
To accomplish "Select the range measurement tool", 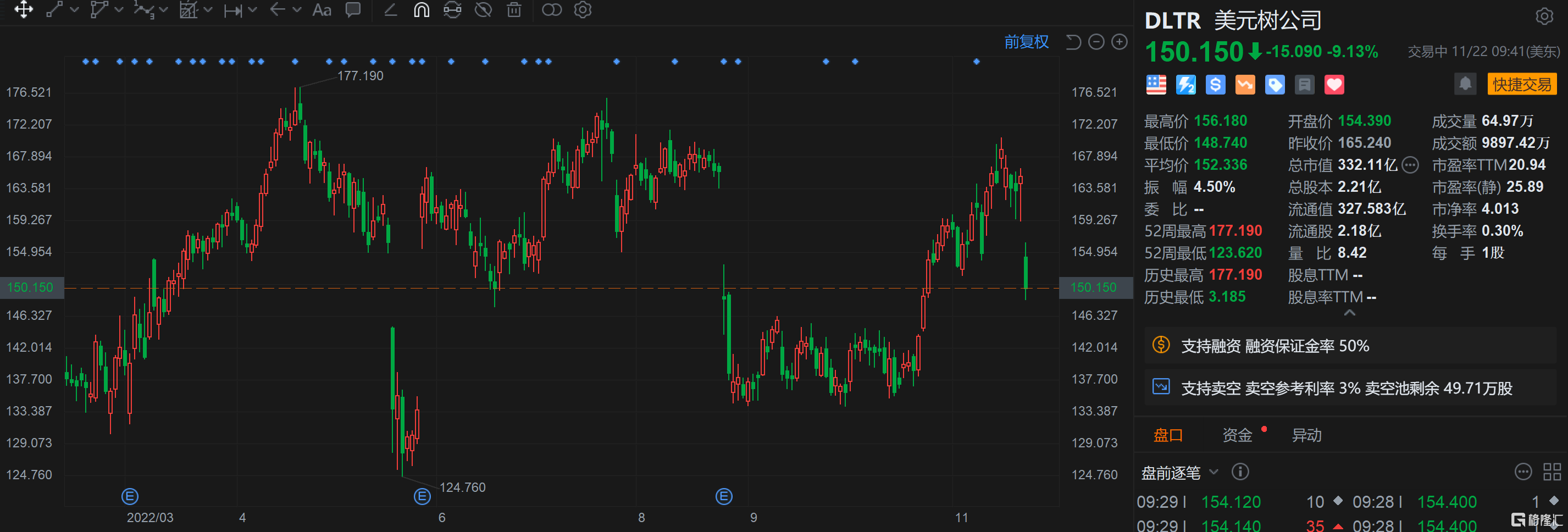I will pos(233,10).
